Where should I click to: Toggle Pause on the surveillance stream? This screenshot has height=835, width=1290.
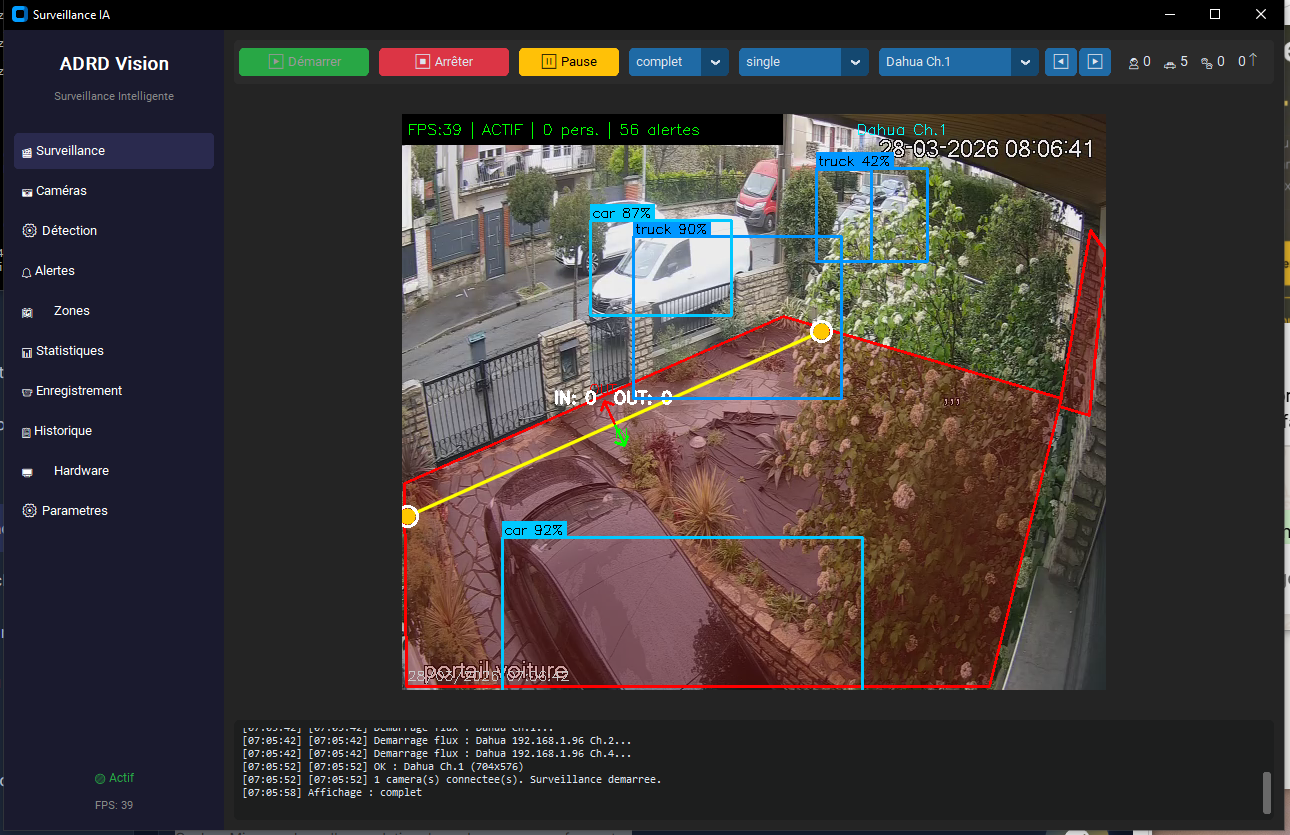tap(568, 61)
